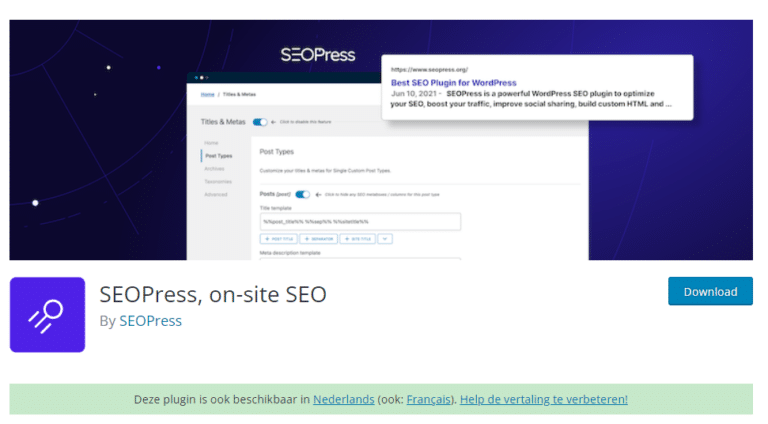Select Post Types in the sidebar
This screenshot has height=424, width=768.
tap(218, 156)
